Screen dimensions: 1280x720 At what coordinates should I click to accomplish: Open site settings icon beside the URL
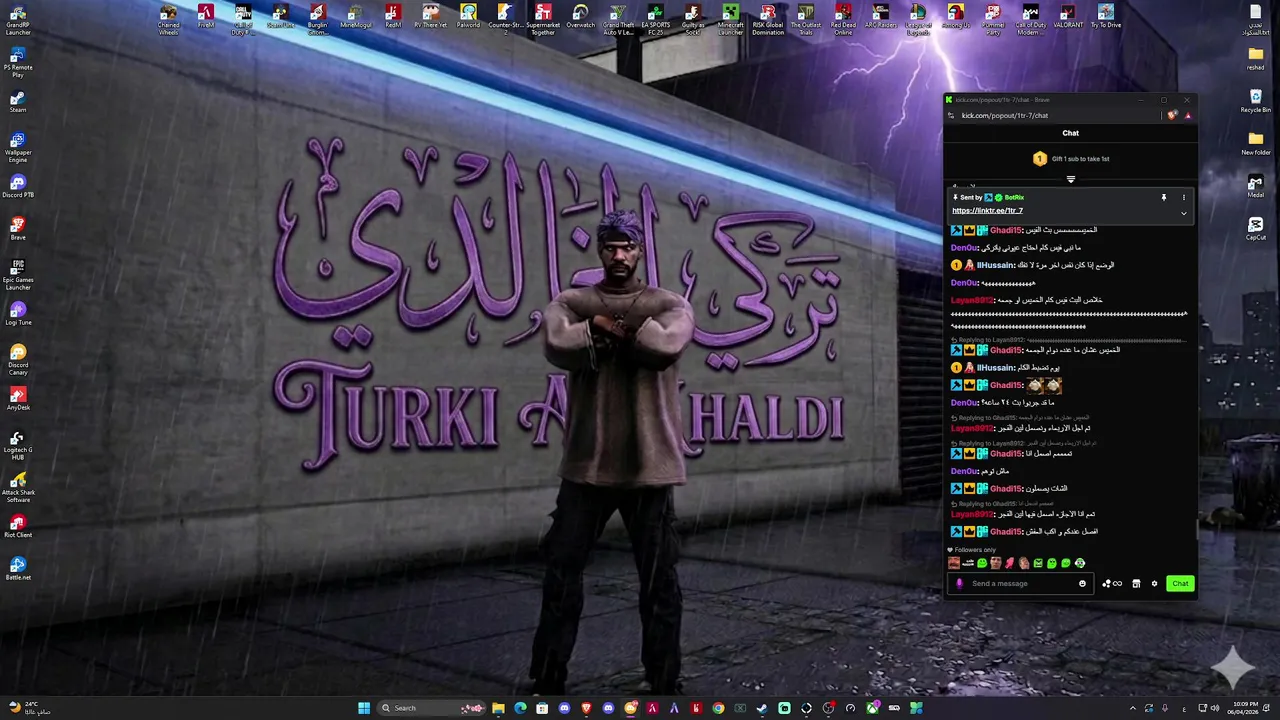951,115
